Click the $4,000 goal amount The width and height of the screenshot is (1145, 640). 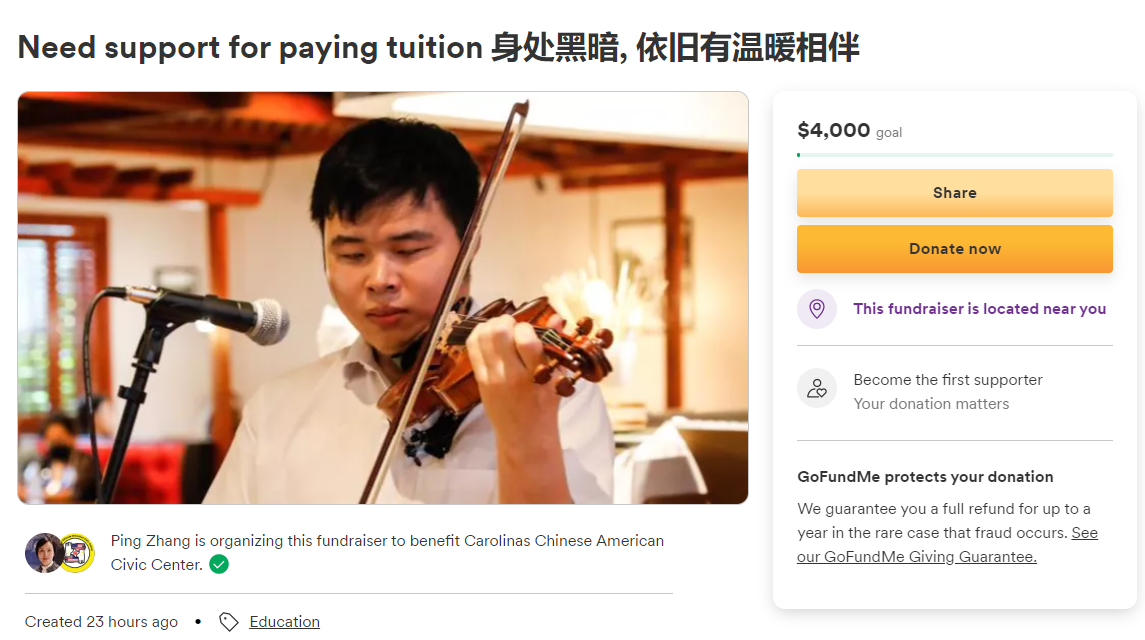[x=834, y=130]
